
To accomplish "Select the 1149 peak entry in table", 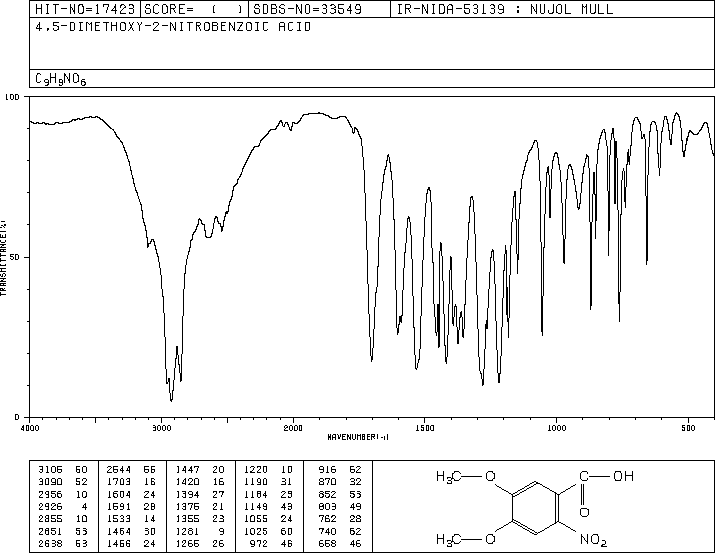I will [x=268, y=506].
